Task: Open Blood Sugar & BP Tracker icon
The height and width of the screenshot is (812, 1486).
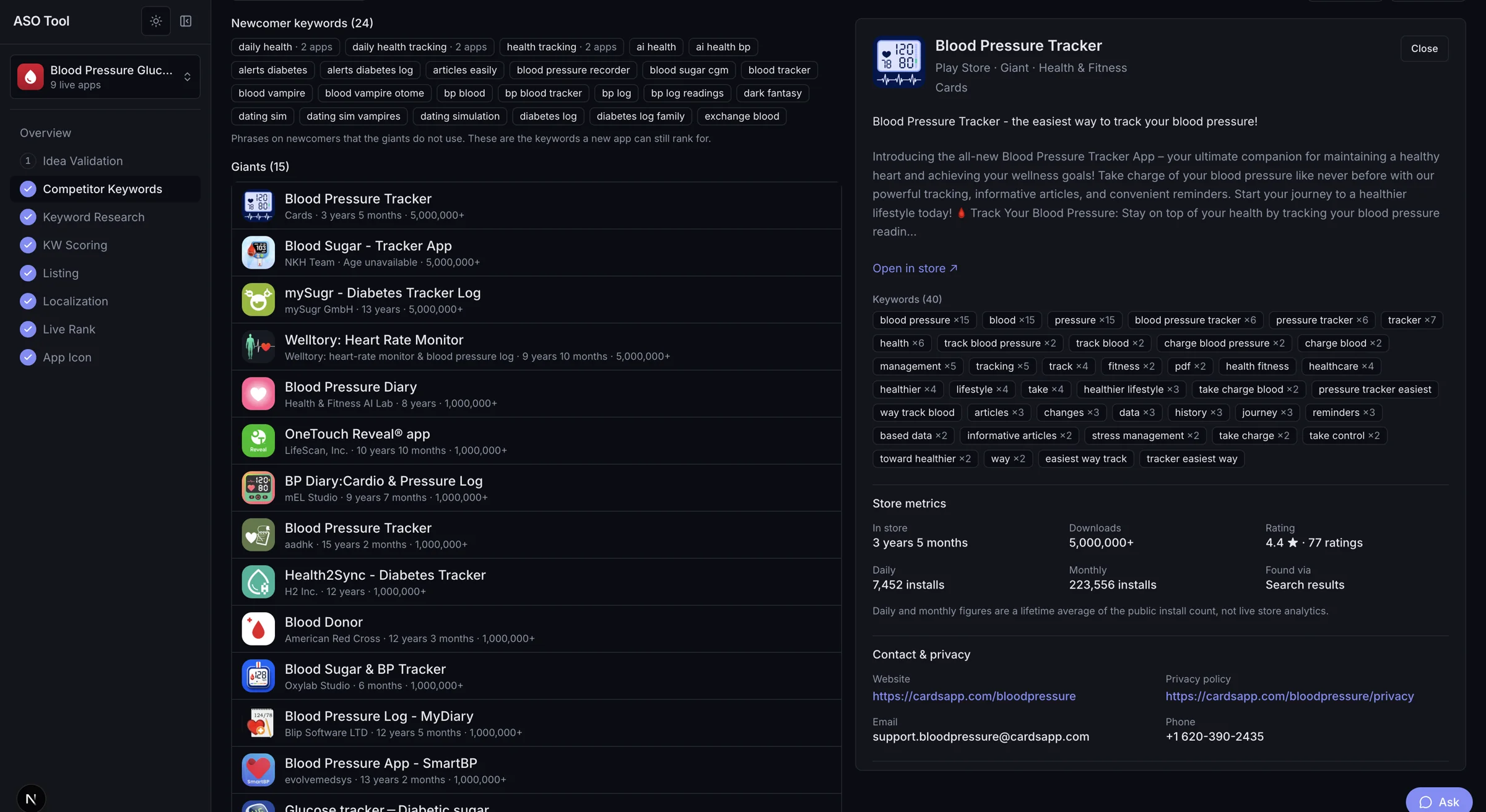Action: 258,676
